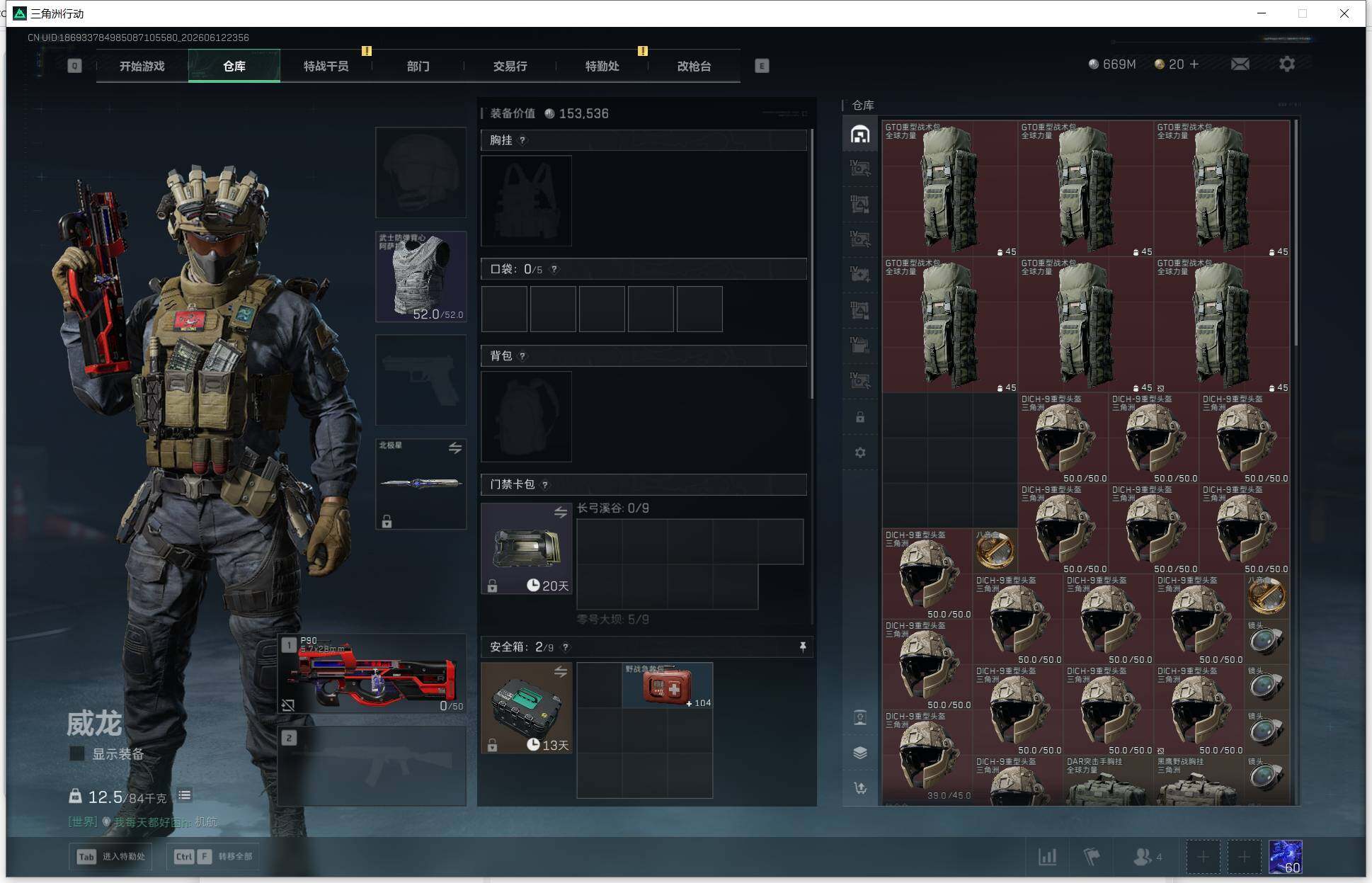Switch to the 改枪台 tab
The width and height of the screenshot is (1372, 883).
(694, 66)
